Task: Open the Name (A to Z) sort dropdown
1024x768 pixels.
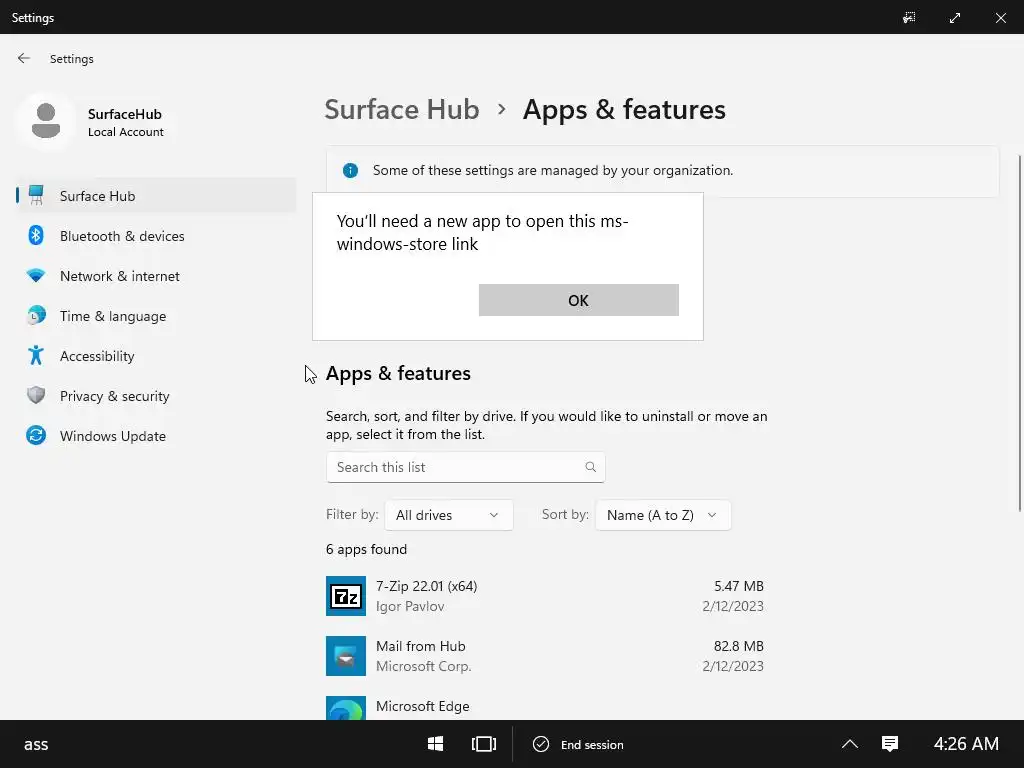Action: click(x=663, y=515)
